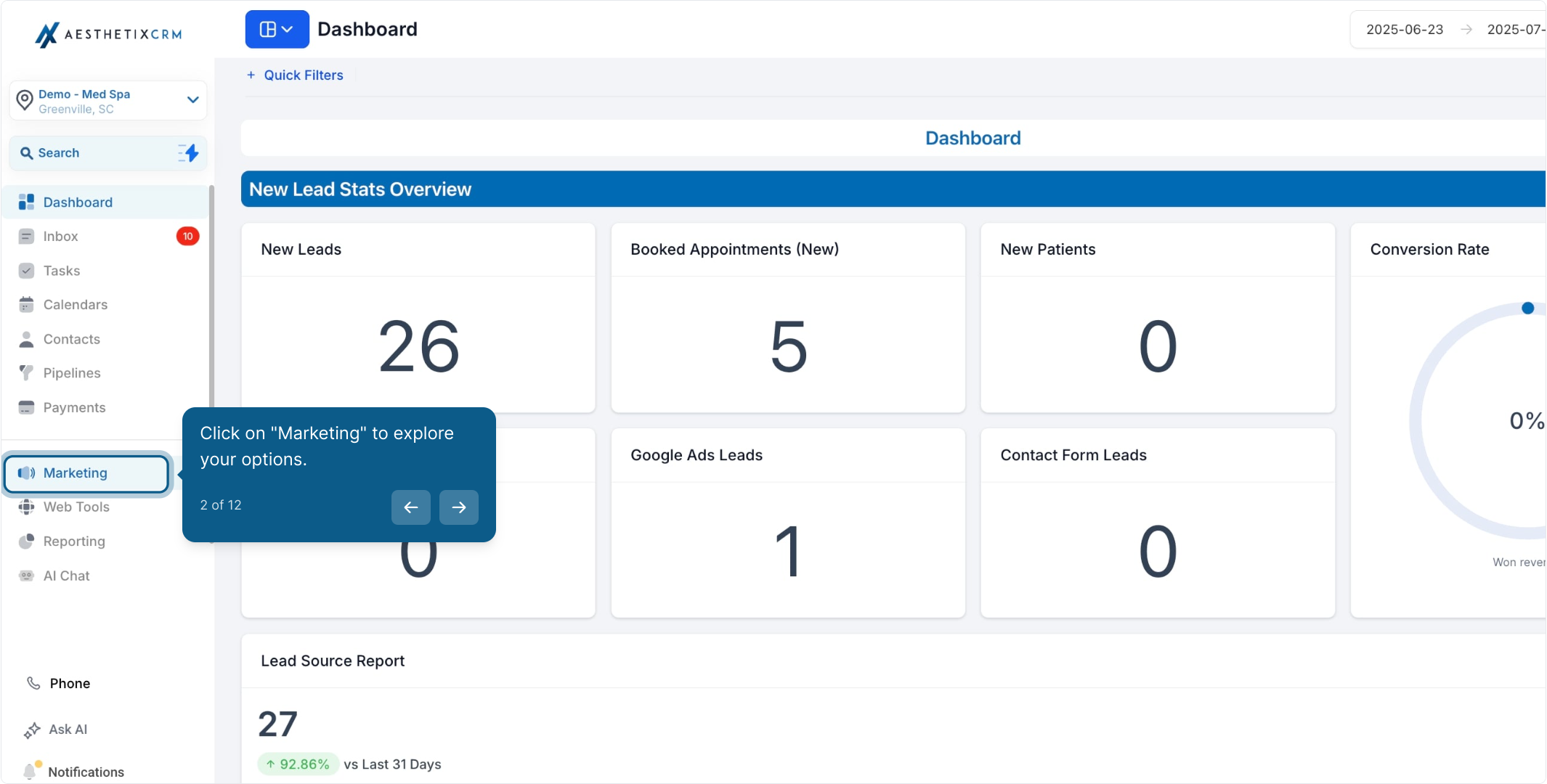Select Tasks in the sidebar menu
The width and height of the screenshot is (1547, 784).
[x=62, y=271]
